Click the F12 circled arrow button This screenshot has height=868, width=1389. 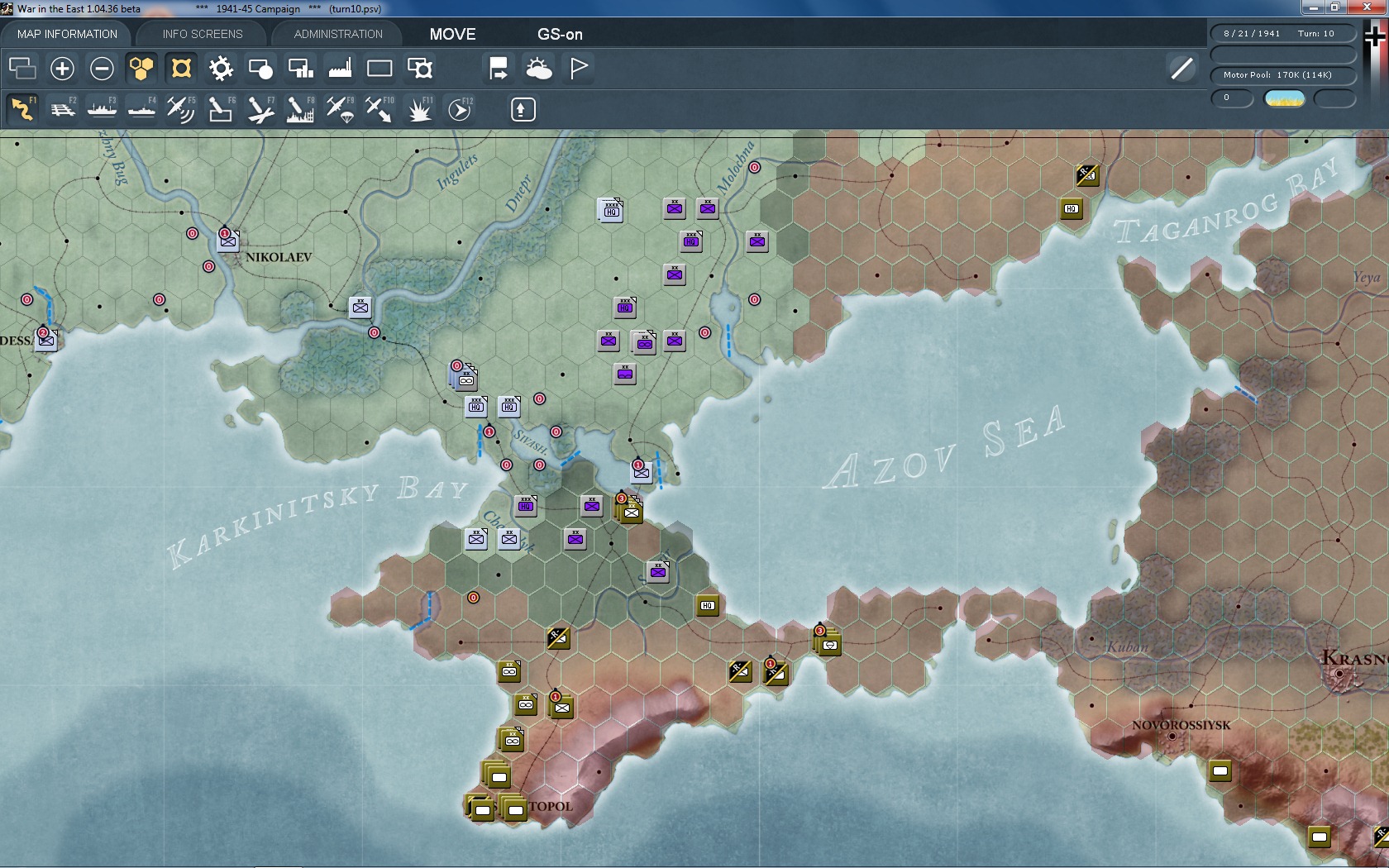(x=460, y=109)
